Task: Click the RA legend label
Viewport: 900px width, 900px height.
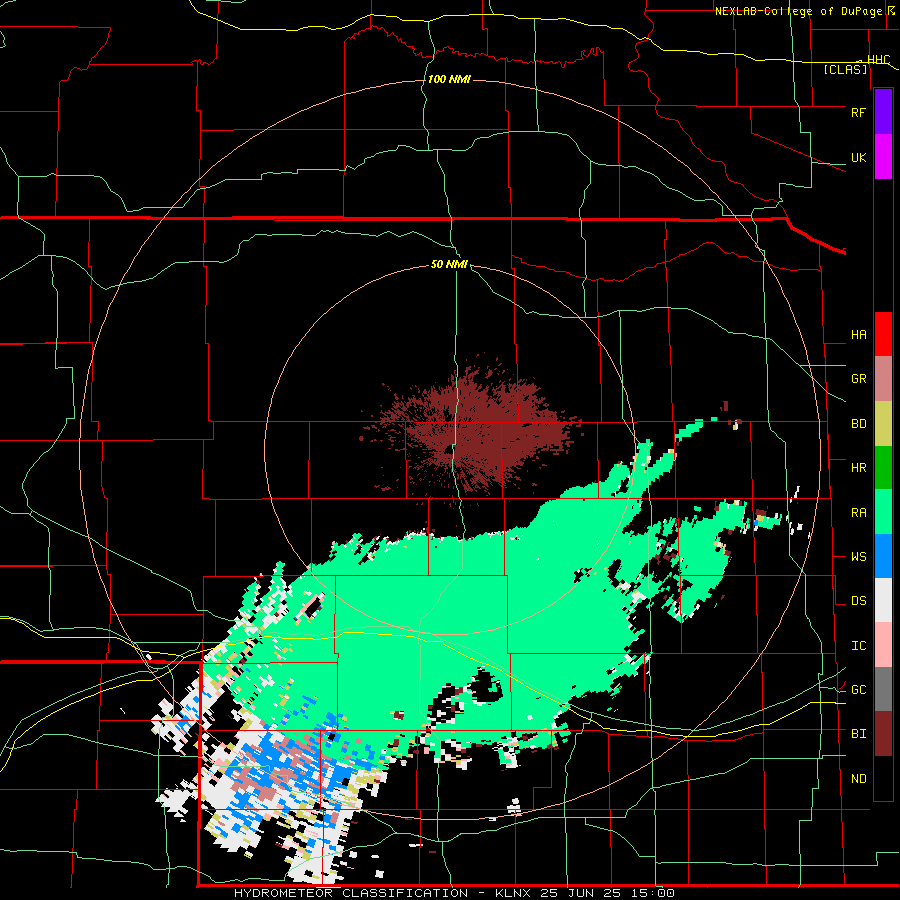Action: pos(858,513)
